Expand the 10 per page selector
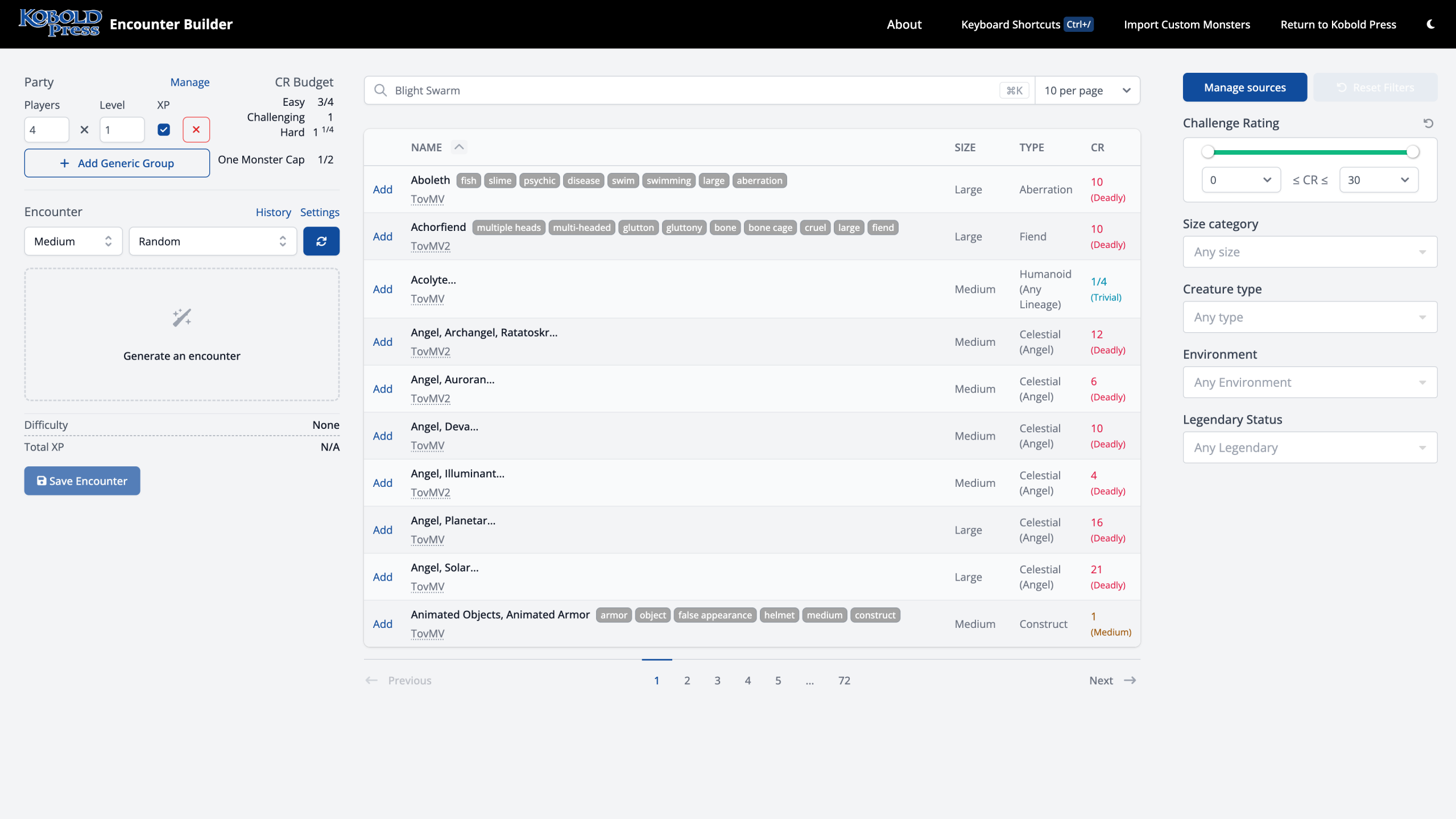Image resolution: width=1456 pixels, height=819 pixels. point(1087,90)
